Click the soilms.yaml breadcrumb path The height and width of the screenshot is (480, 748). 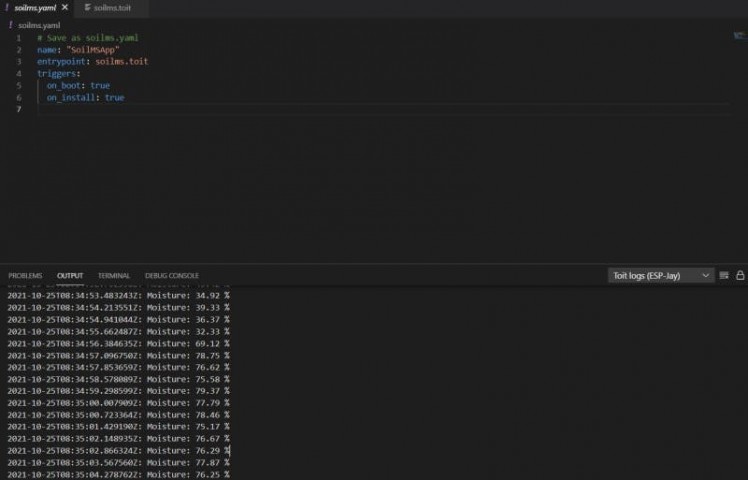pos(39,25)
